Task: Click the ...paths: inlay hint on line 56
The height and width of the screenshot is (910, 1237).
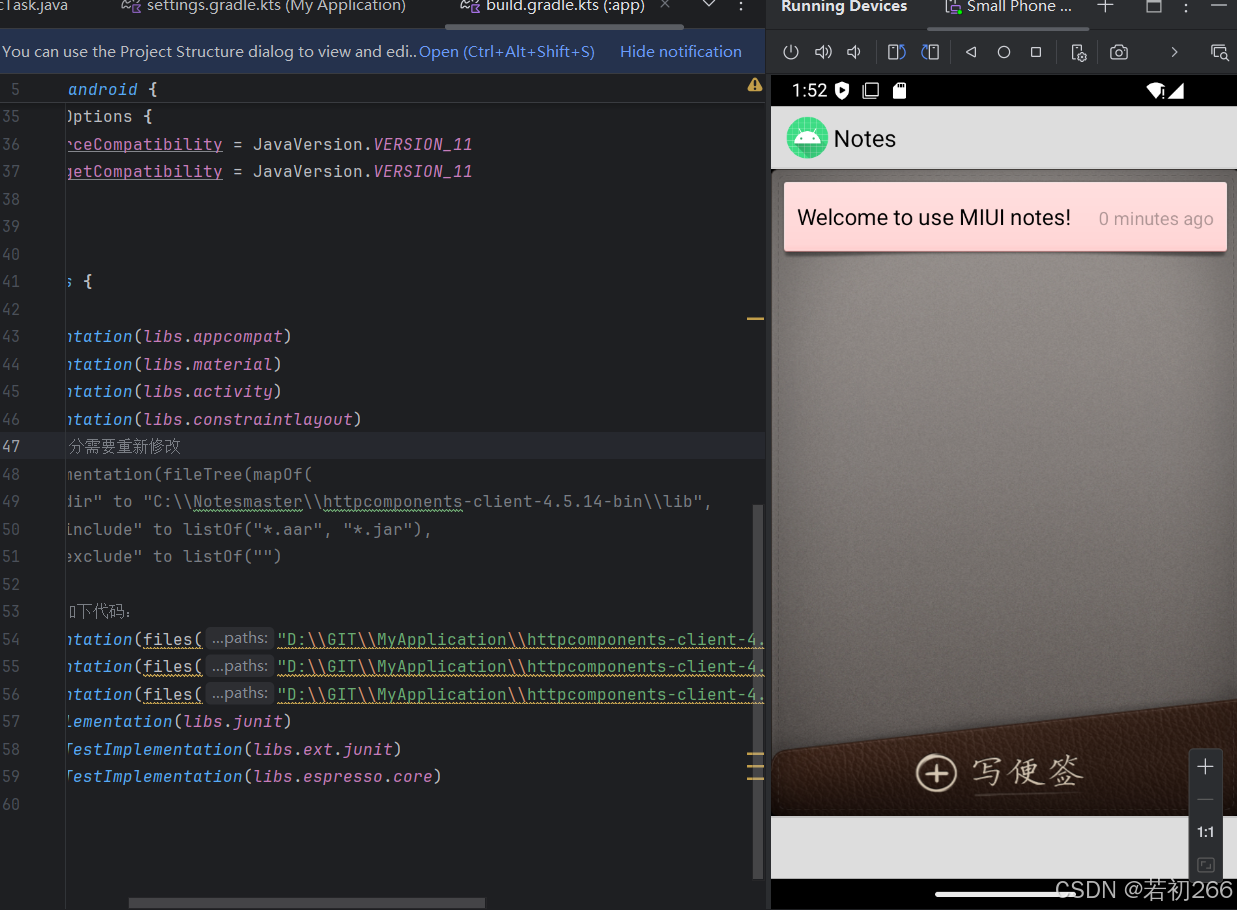Action: coord(240,694)
